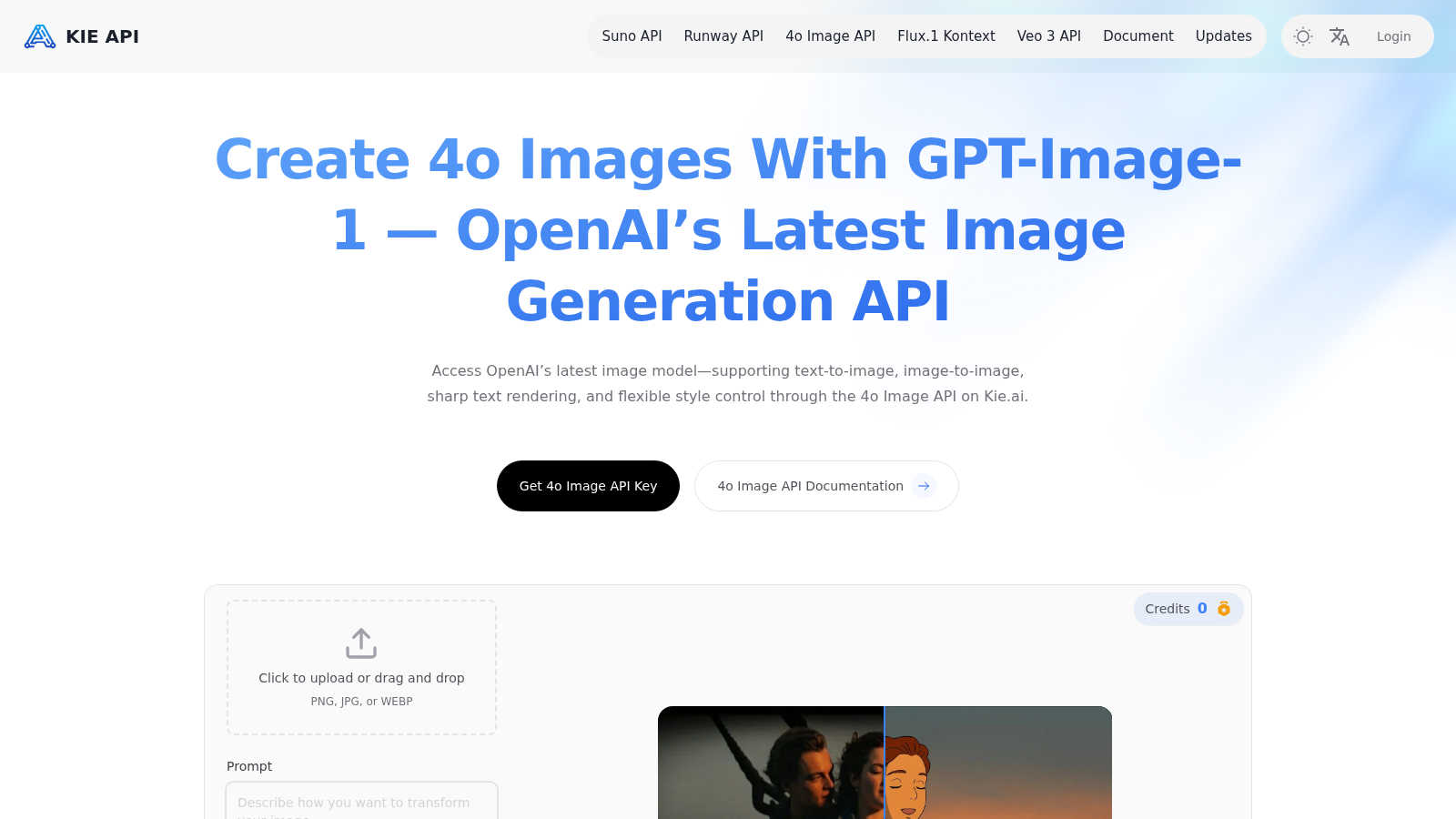
Task: Click the upload or drag and drop area
Action: 361,667
